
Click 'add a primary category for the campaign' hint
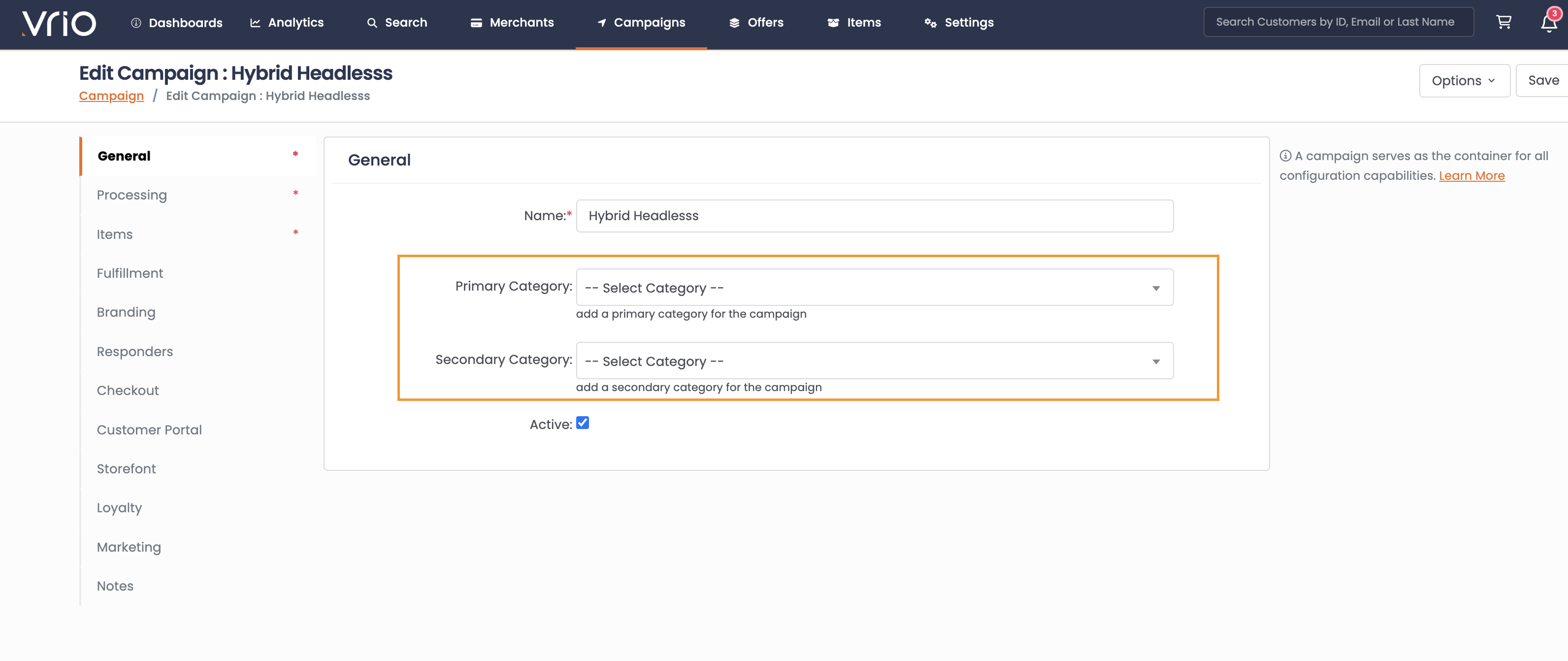[x=691, y=314]
